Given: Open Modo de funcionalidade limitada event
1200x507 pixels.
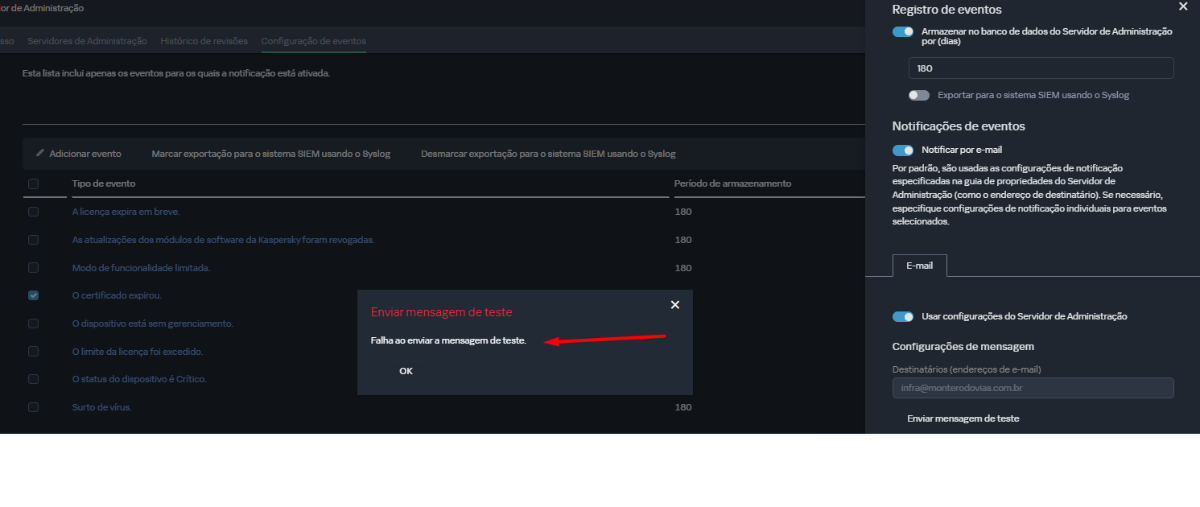Looking at the screenshot, I should (x=141, y=268).
